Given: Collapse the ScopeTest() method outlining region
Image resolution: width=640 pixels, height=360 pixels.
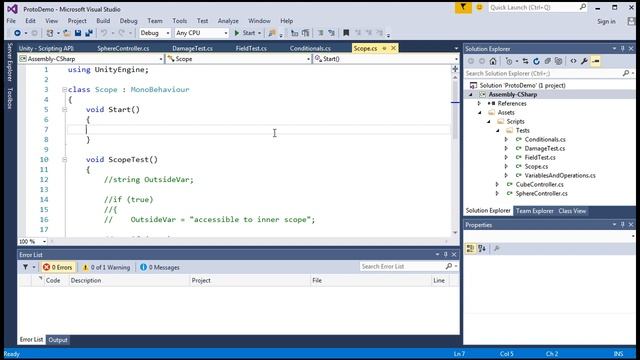Looking at the screenshot, I should (x=64, y=160).
